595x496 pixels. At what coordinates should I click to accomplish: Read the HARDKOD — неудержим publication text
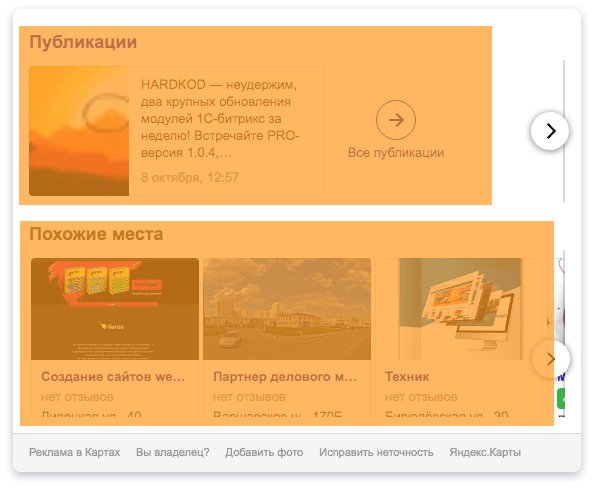point(220,118)
